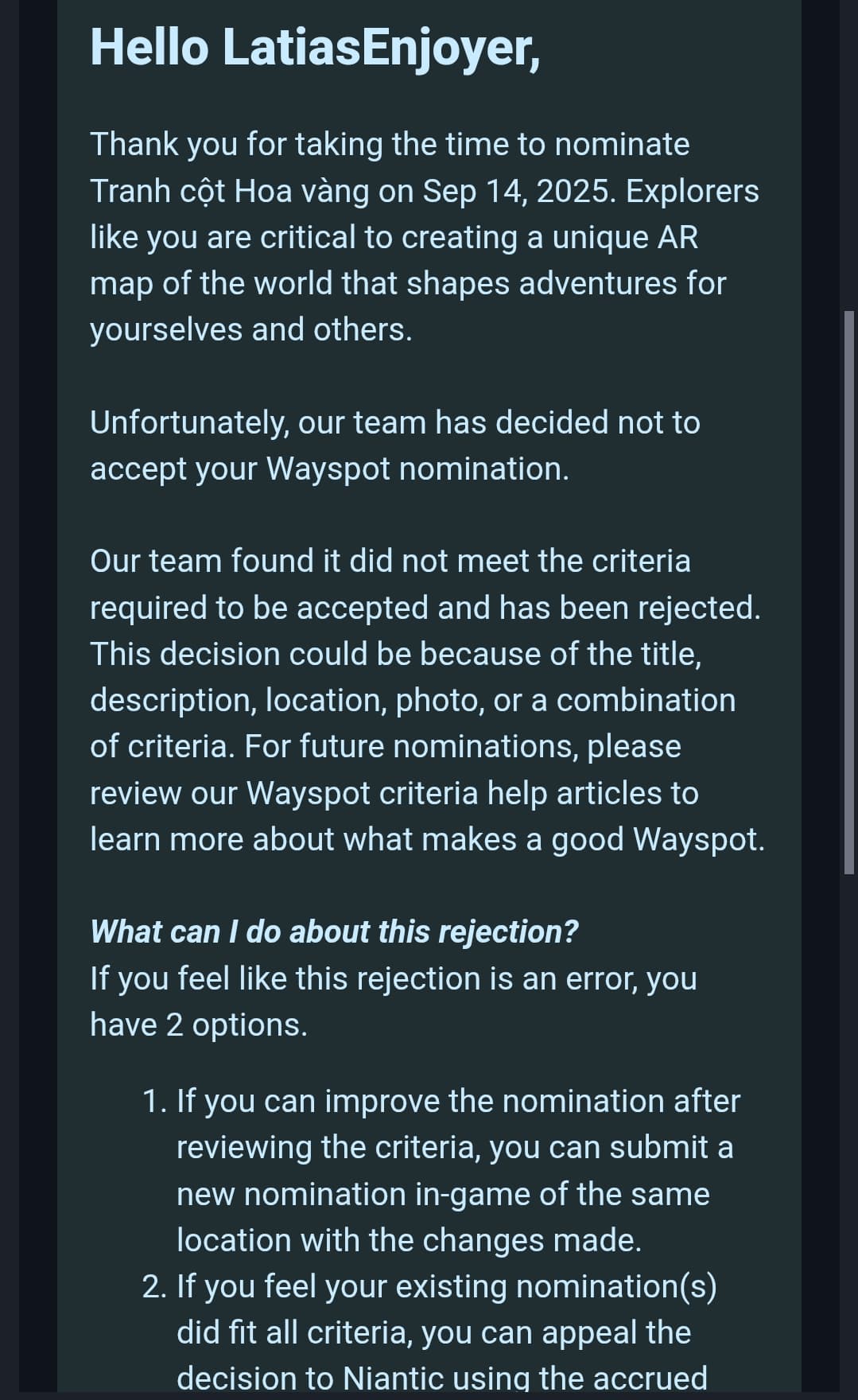Click the line "description, location, photo, or a combination"
This screenshot has width=858, height=1400.
click(x=413, y=700)
